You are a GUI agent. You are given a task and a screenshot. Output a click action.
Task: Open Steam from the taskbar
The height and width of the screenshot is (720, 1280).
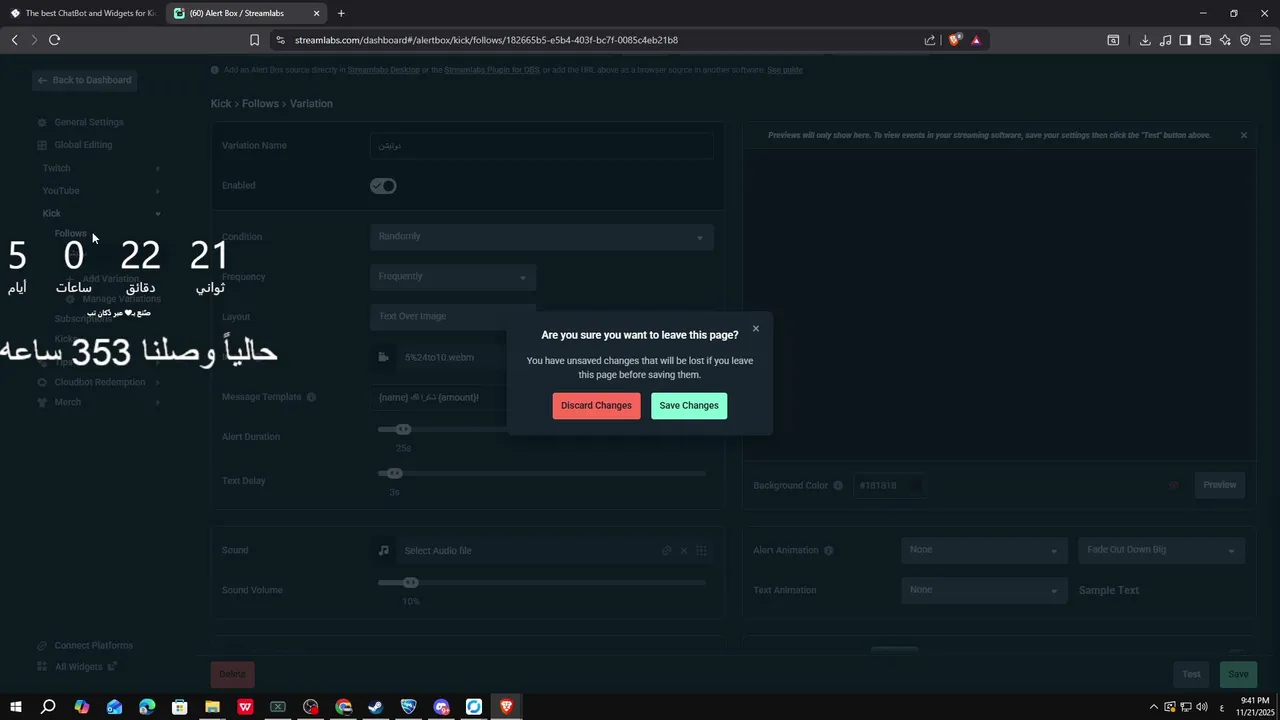click(376, 707)
